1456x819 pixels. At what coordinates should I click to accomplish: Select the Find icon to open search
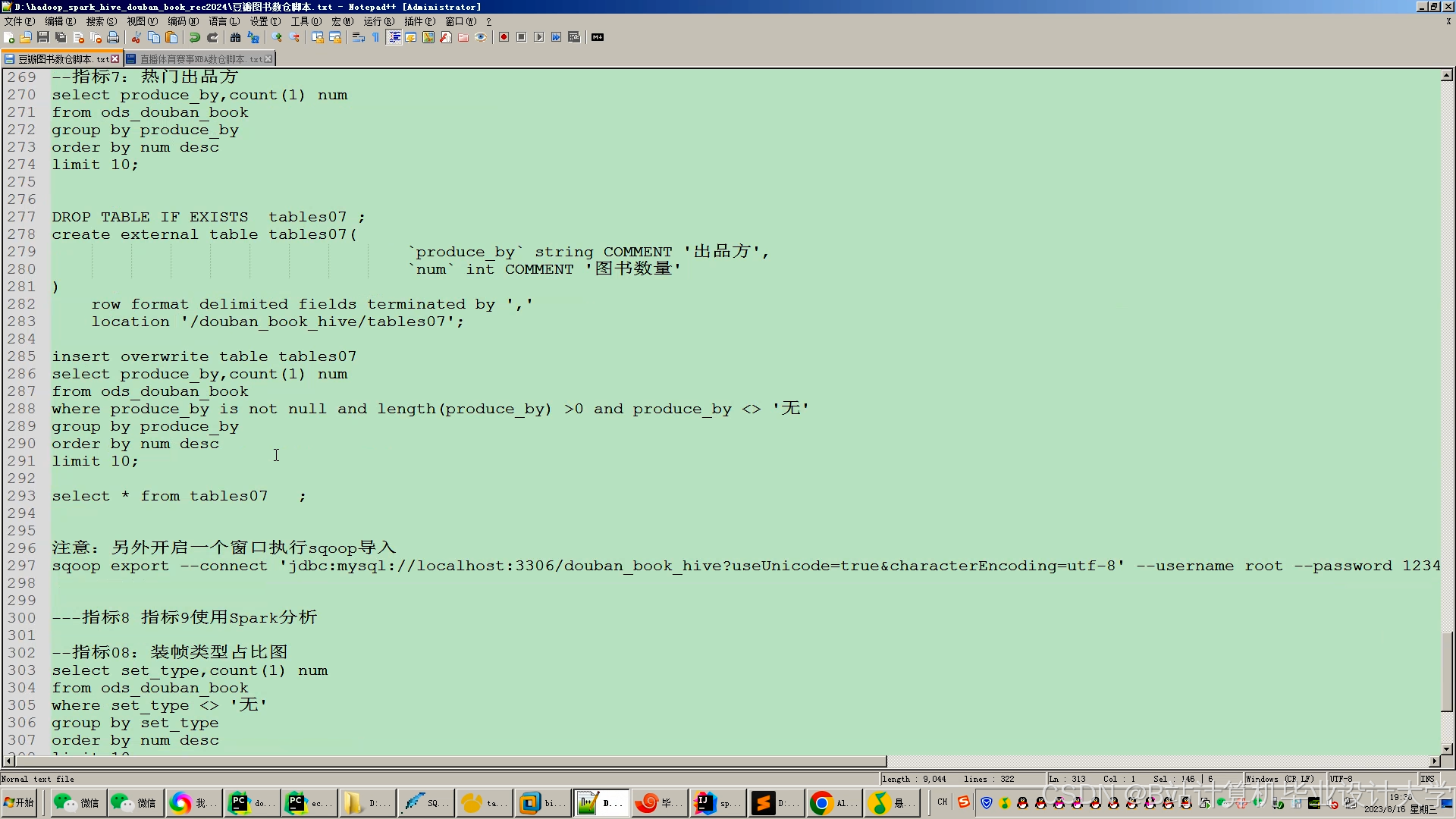(x=234, y=37)
